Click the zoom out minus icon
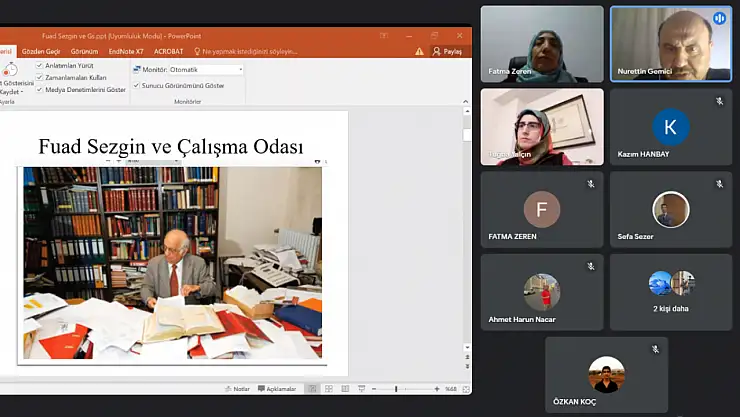The image size is (740, 417). tap(373, 389)
